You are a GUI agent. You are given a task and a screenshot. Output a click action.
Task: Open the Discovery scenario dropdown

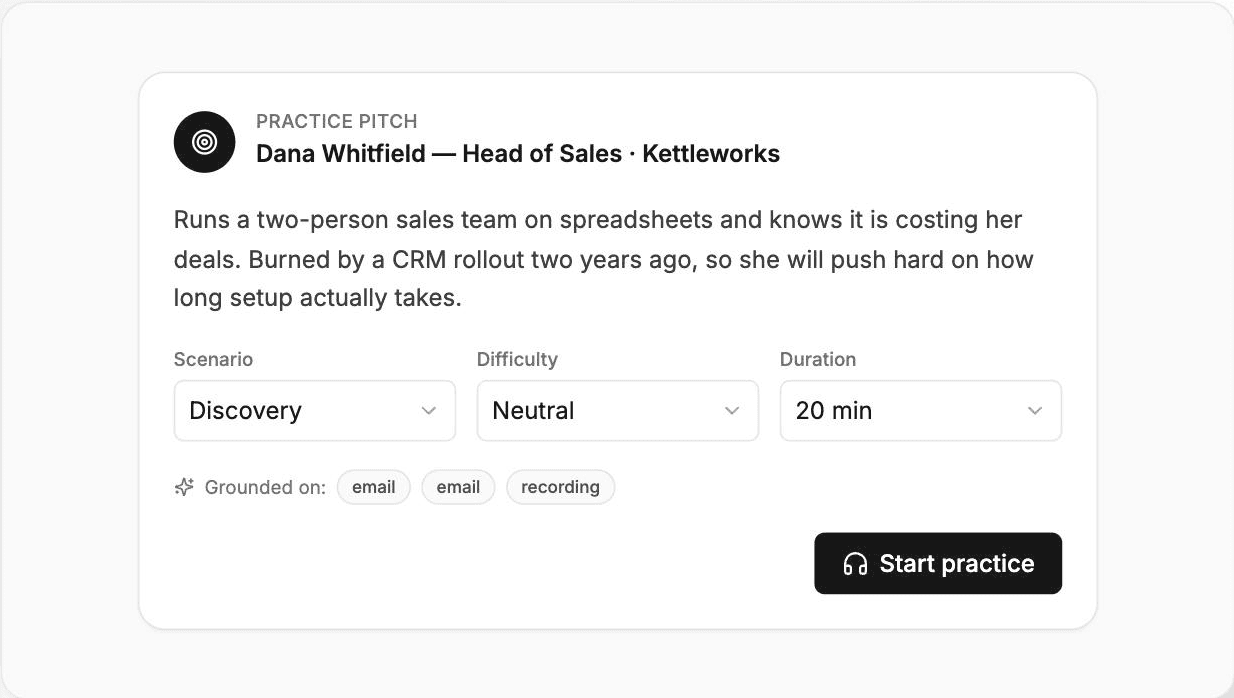[x=315, y=410]
